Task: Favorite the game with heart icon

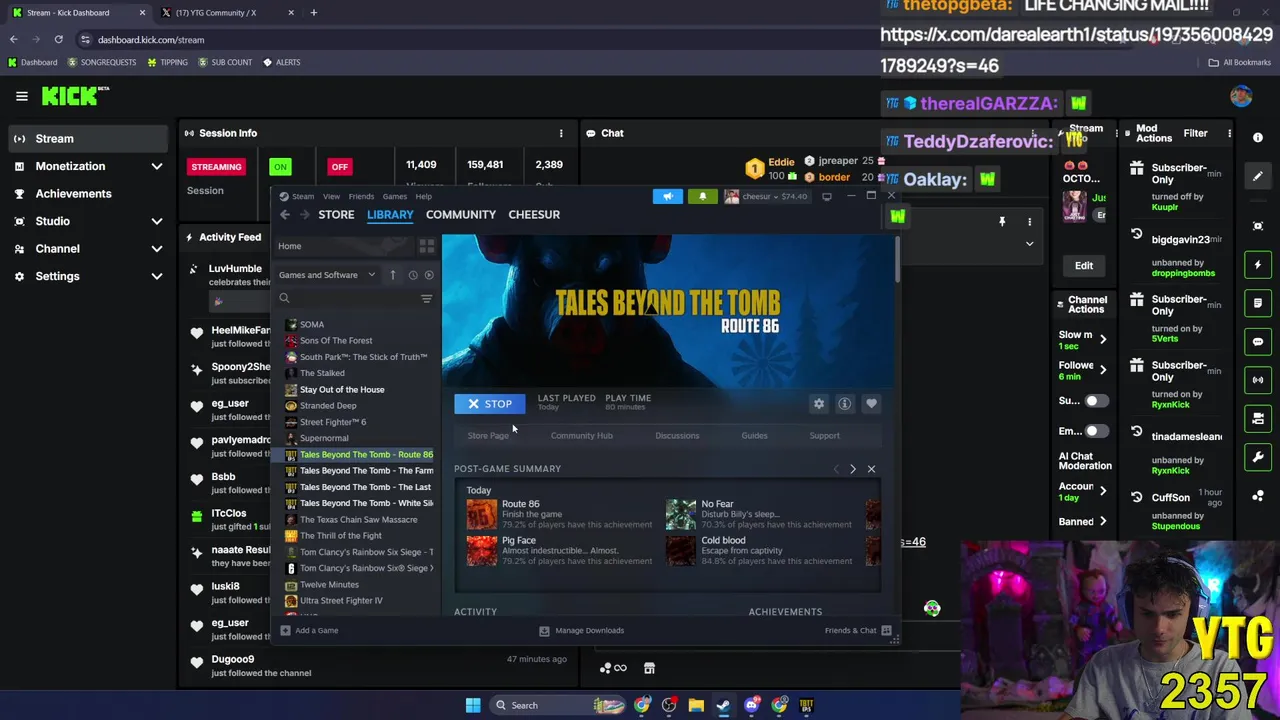Action: (871, 404)
